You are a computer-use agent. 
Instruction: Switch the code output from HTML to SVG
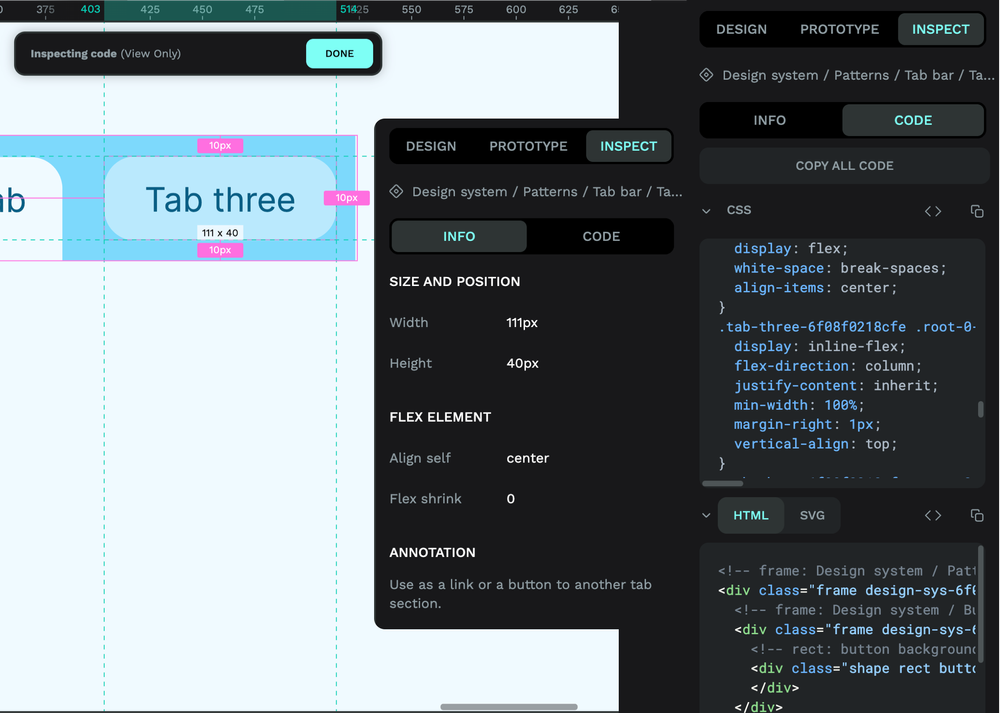point(812,515)
